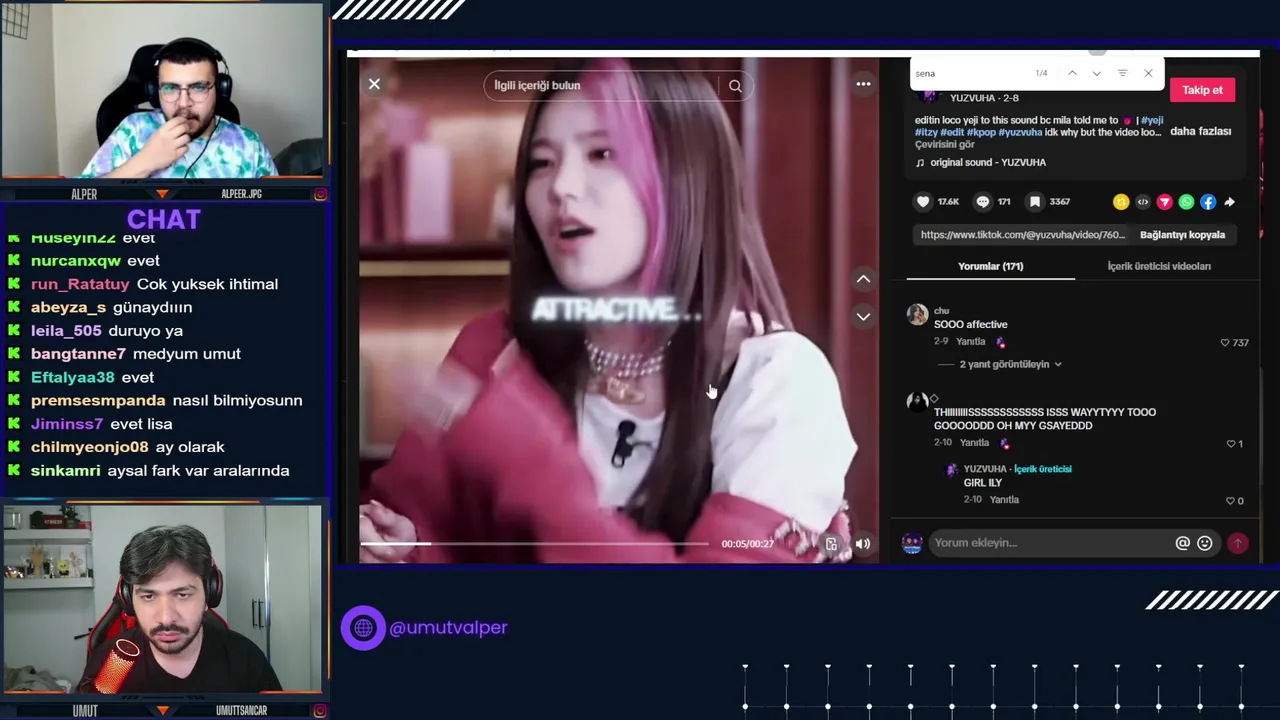Find-bar previous match arrow
The image size is (1280, 720).
click(x=1072, y=73)
